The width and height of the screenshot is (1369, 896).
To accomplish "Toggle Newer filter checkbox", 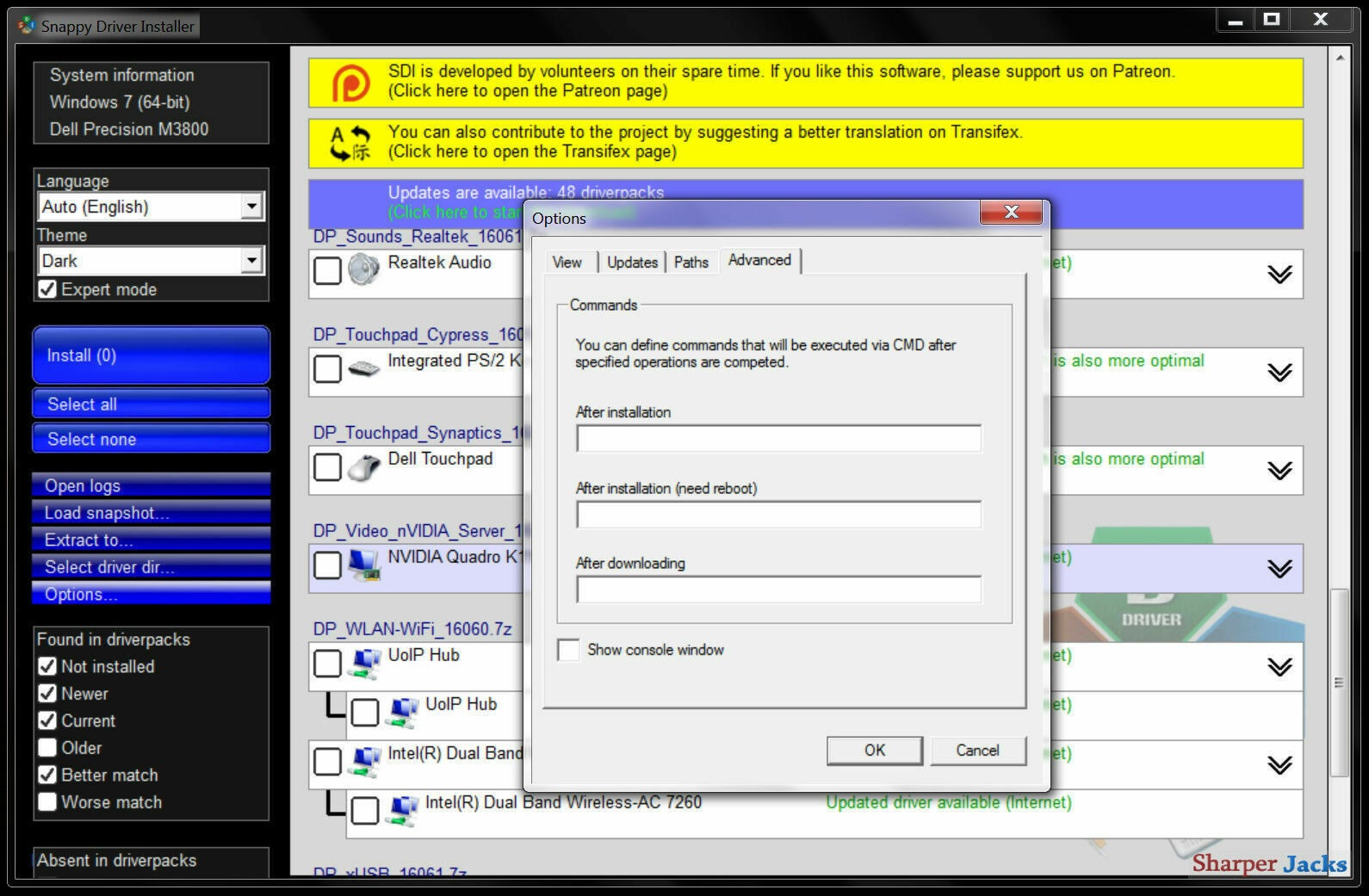I will (47, 693).
